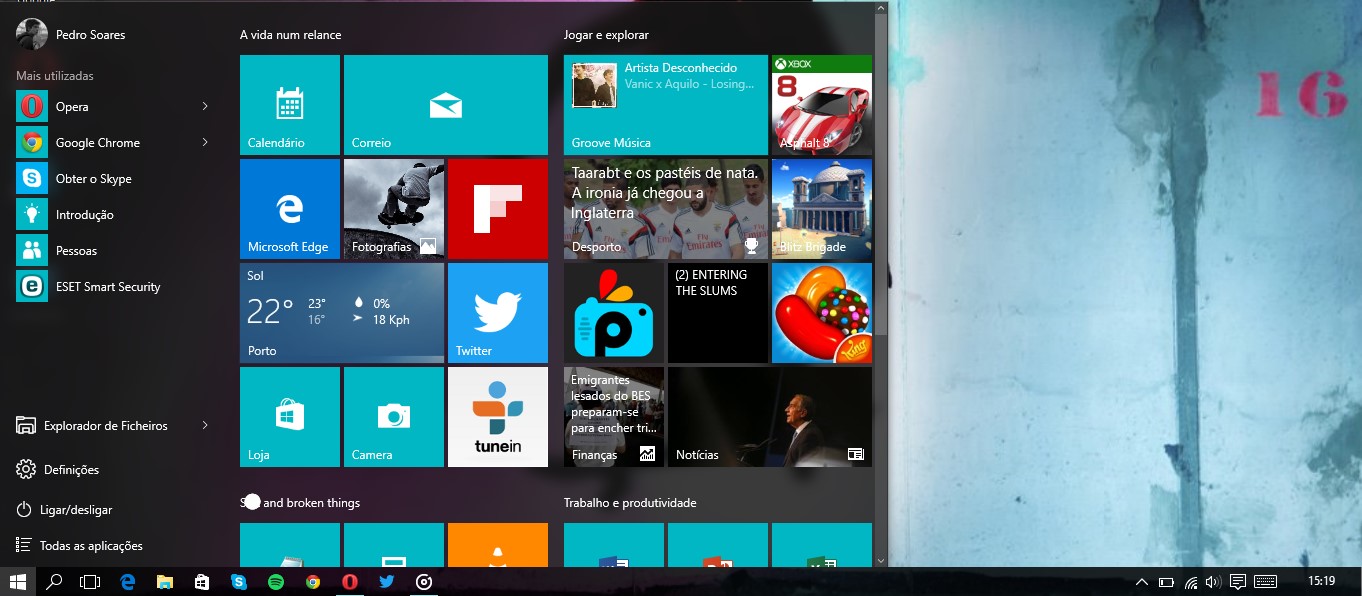The image size is (1362, 596).
Task: Open the Pessoas app entry
Action: 114,251
